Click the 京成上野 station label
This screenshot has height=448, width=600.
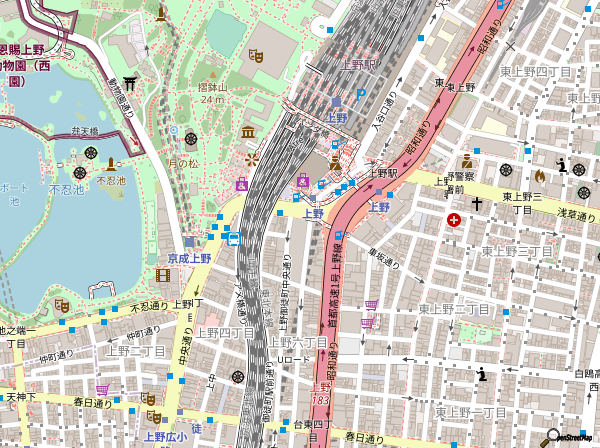tap(189, 257)
